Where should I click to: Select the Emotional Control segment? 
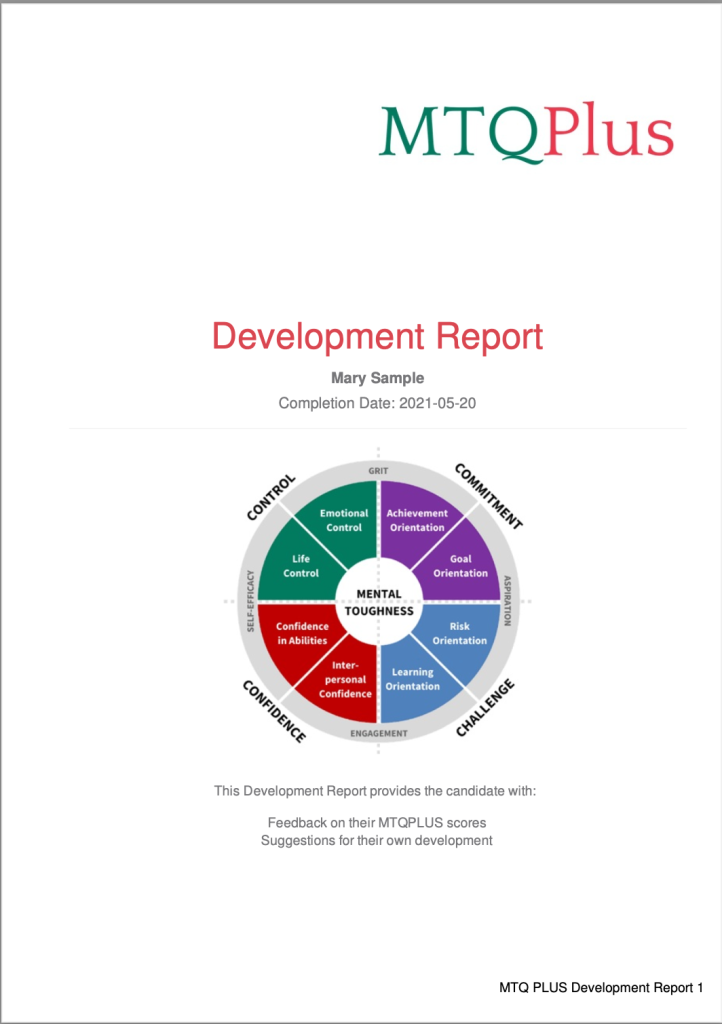click(343, 520)
